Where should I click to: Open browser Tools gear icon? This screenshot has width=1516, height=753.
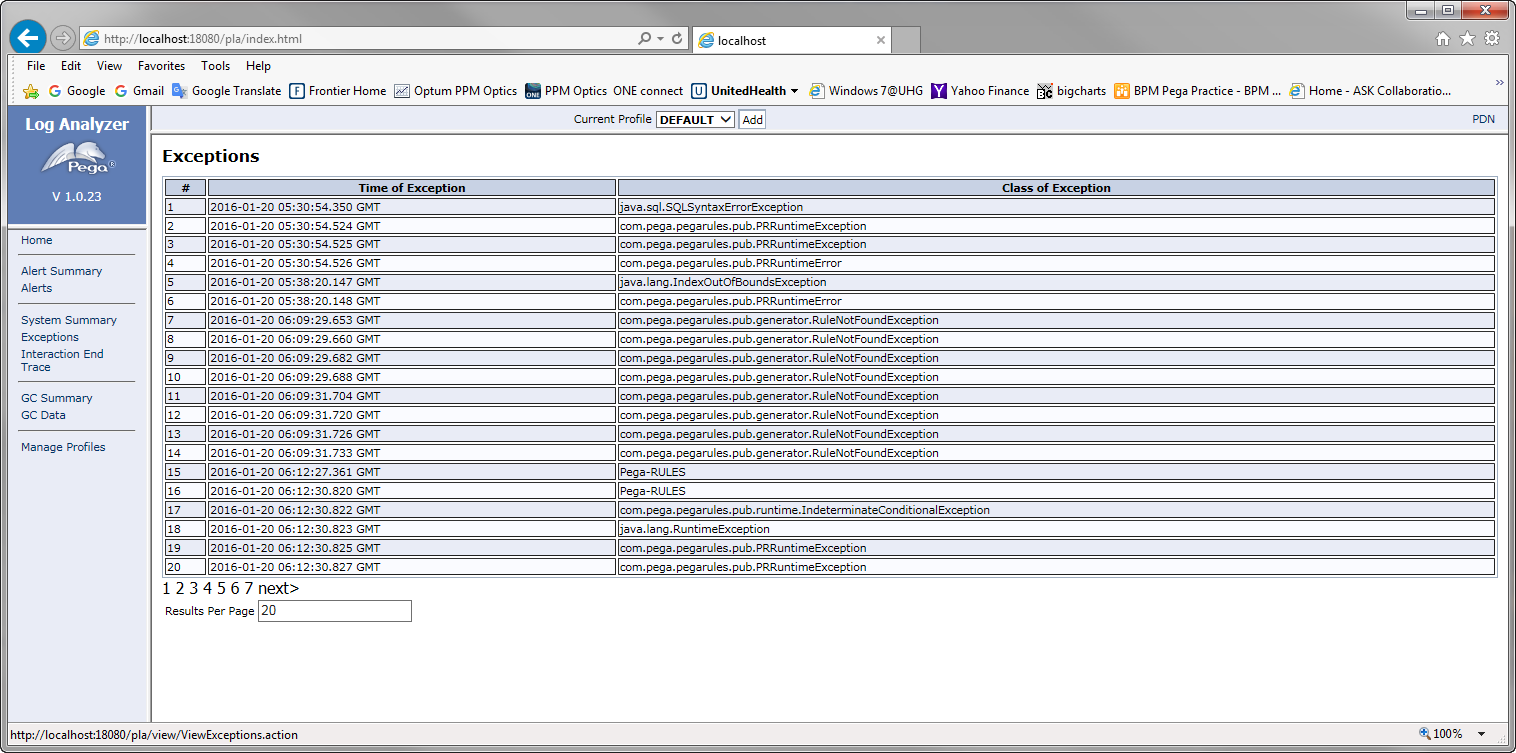(1491, 39)
